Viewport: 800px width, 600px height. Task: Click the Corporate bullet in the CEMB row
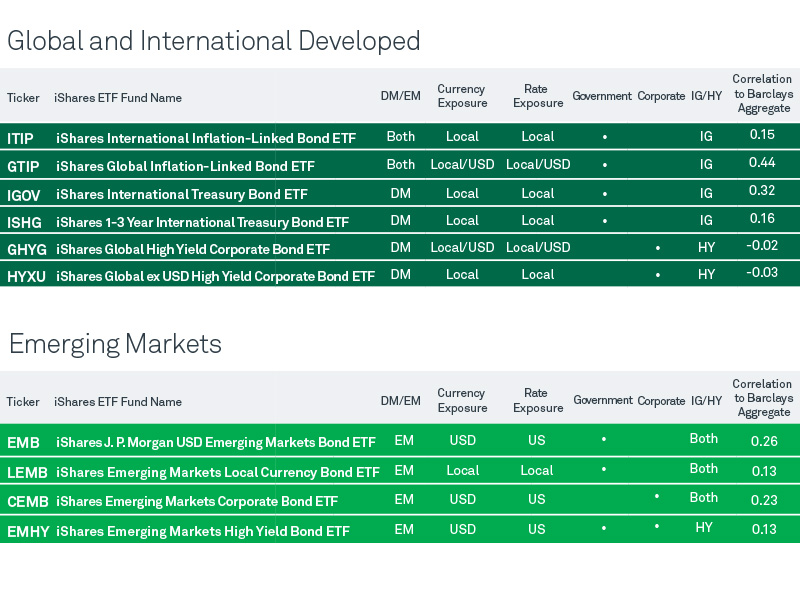click(656, 497)
